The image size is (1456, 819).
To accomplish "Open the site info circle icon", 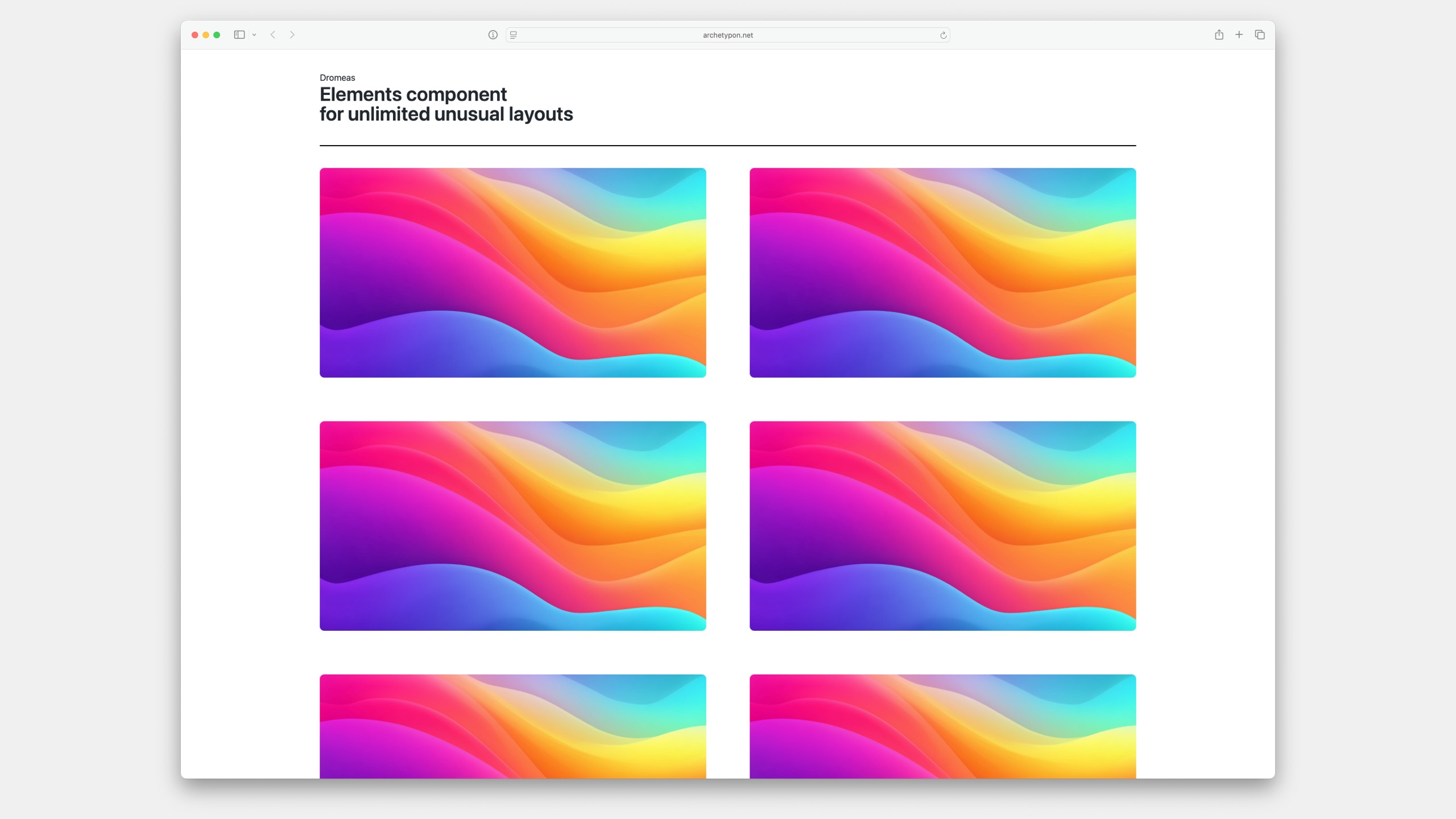I will (493, 35).
